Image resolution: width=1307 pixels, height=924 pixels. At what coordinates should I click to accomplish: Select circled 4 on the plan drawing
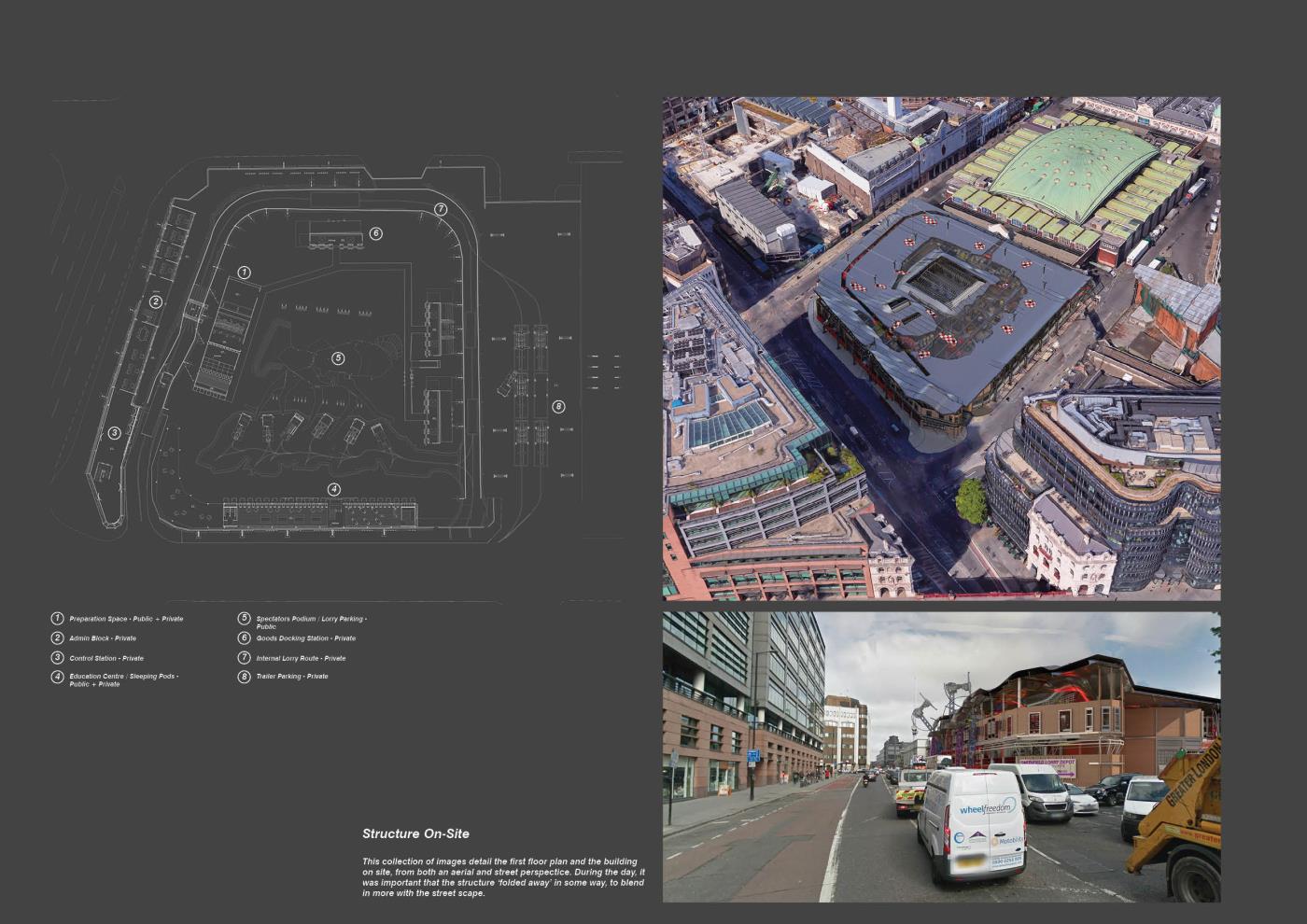click(334, 489)
